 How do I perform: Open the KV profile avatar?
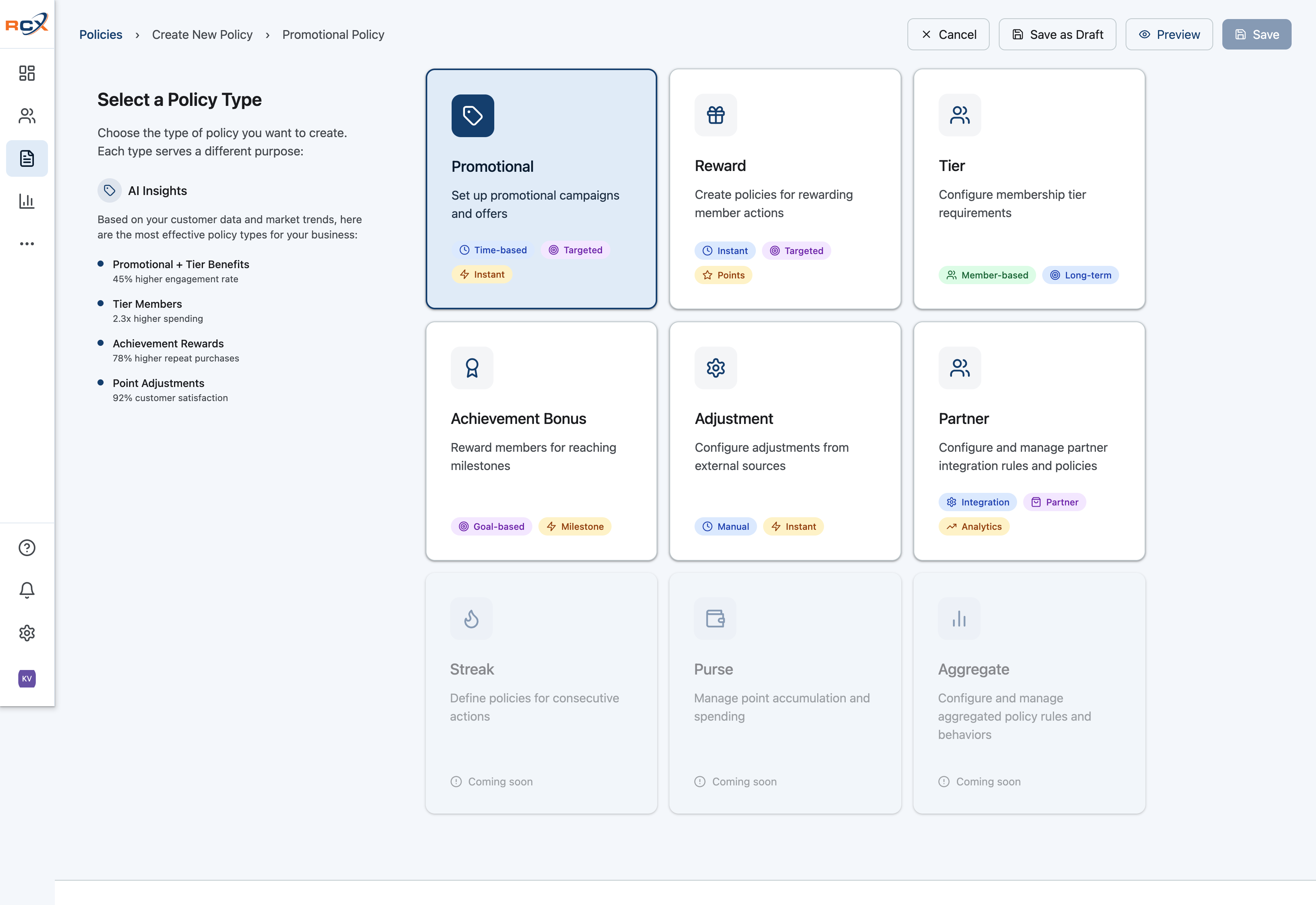[27, 678]
